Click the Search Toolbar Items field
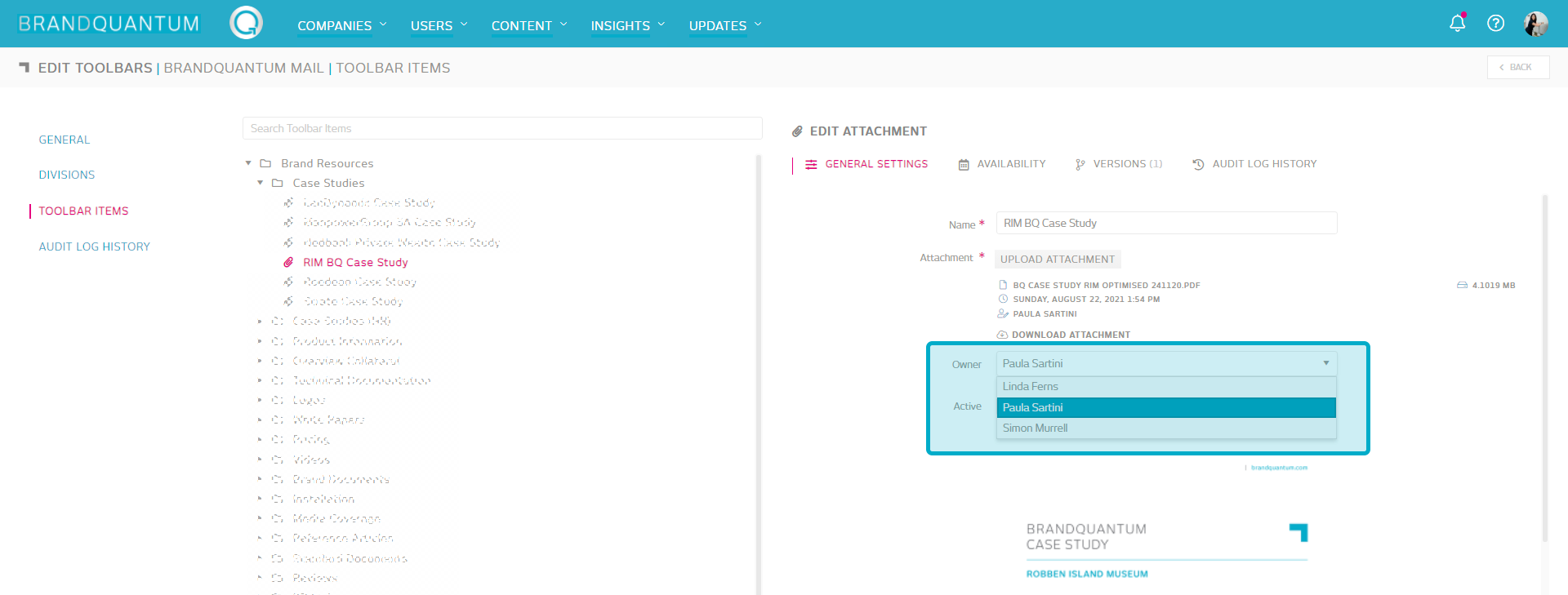1568x595 pixels. click(x=502, y=128)
